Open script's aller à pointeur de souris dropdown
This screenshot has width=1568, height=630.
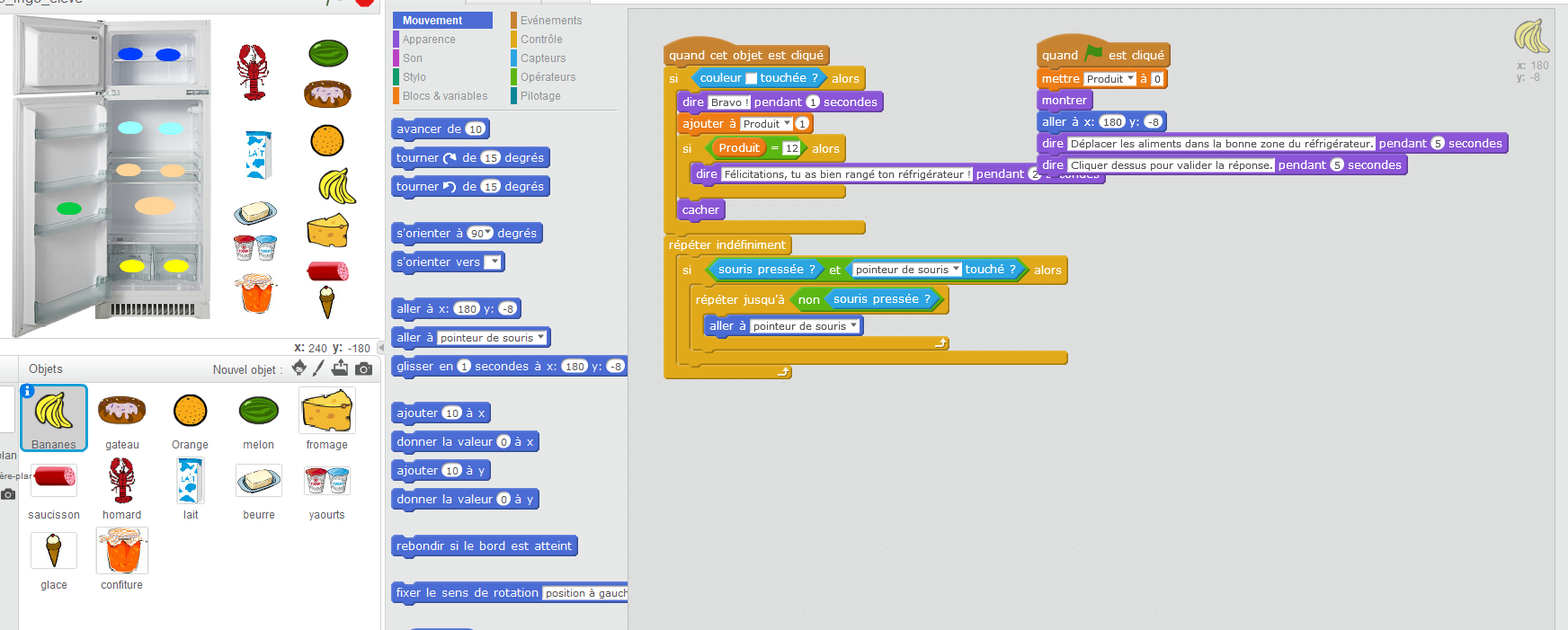click(853, 326)
